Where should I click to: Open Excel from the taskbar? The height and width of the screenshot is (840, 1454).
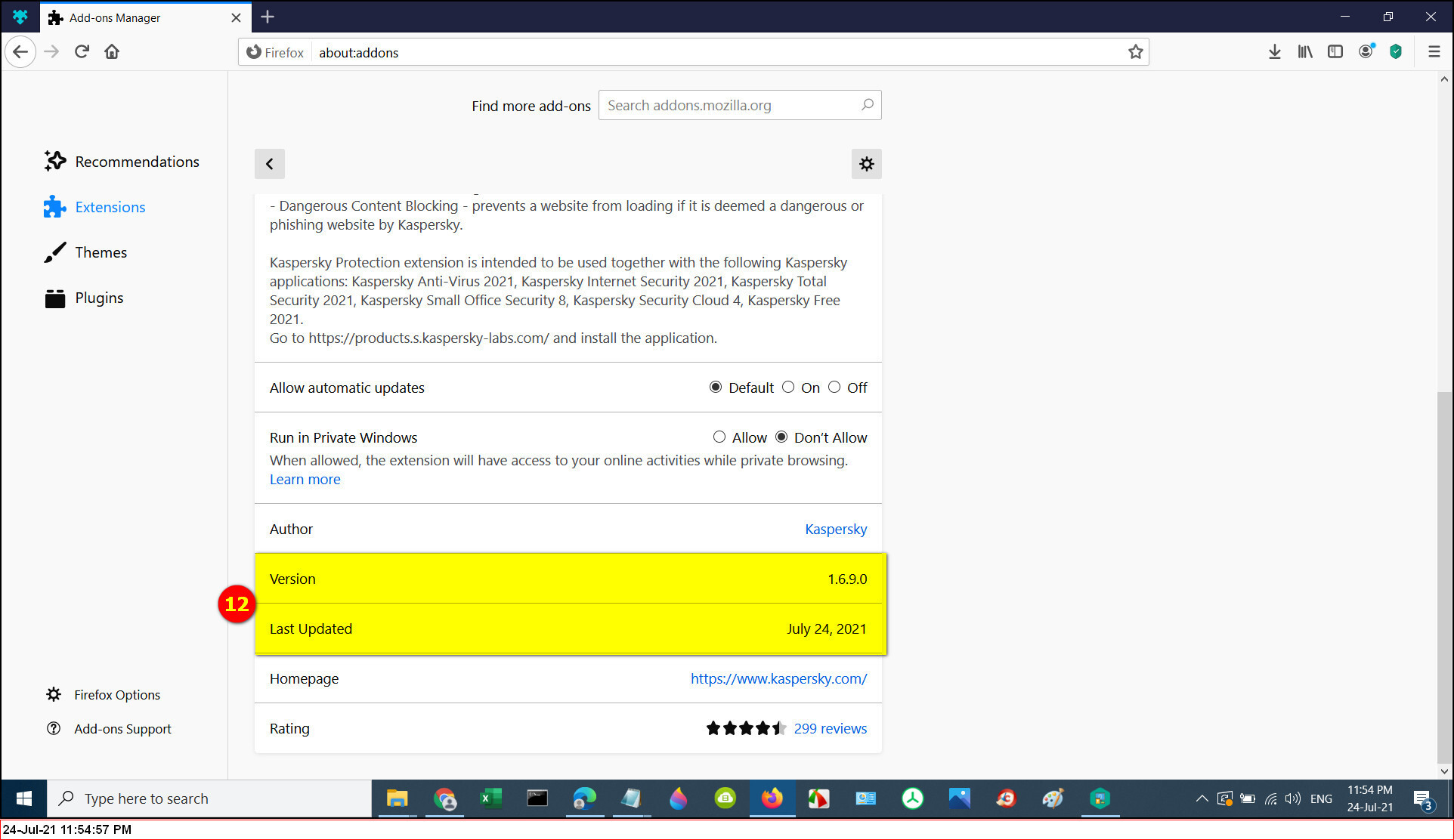coord(491,798)
